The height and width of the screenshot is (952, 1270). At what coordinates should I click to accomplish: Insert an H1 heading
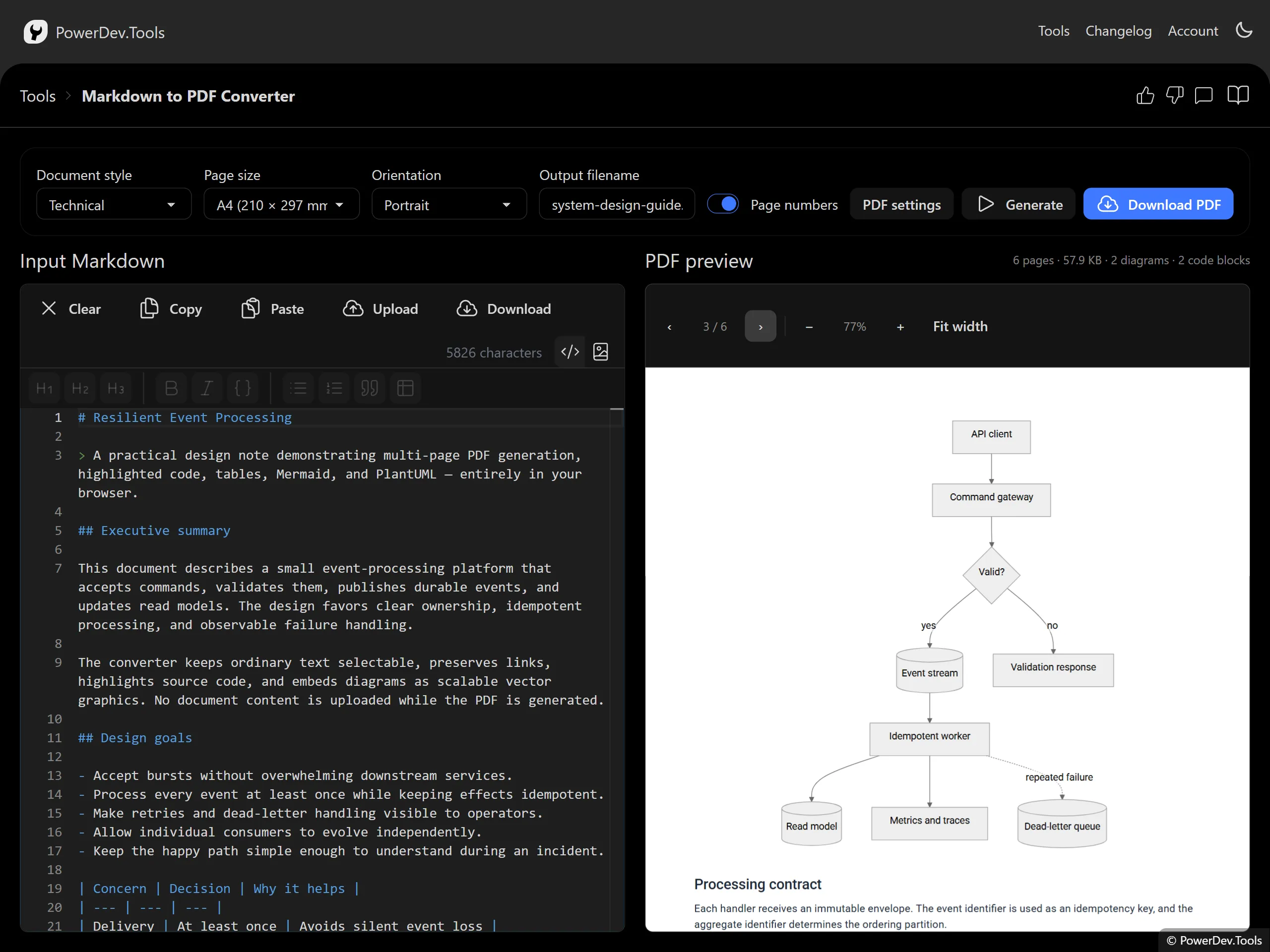[44, 389]
